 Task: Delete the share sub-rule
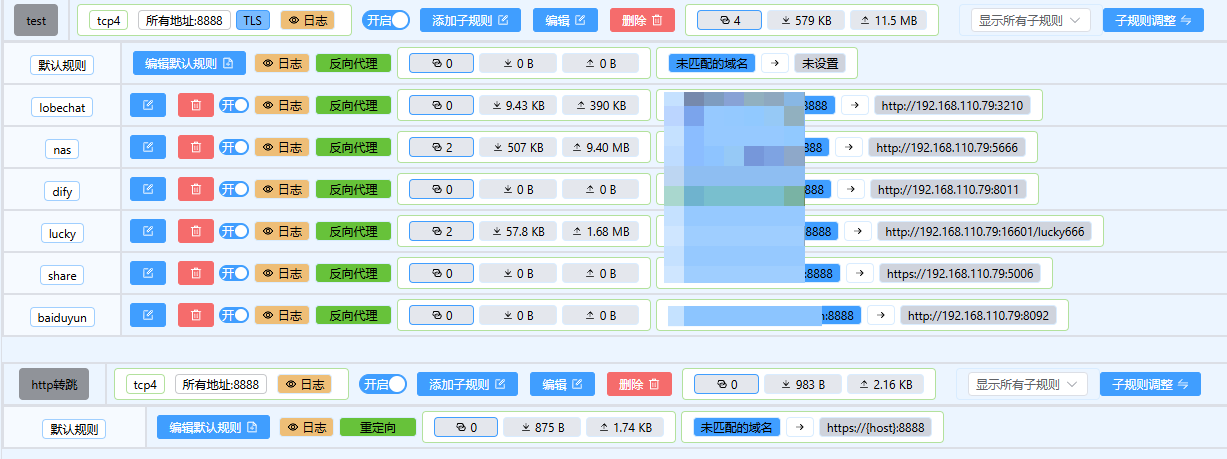click(196, 273)
